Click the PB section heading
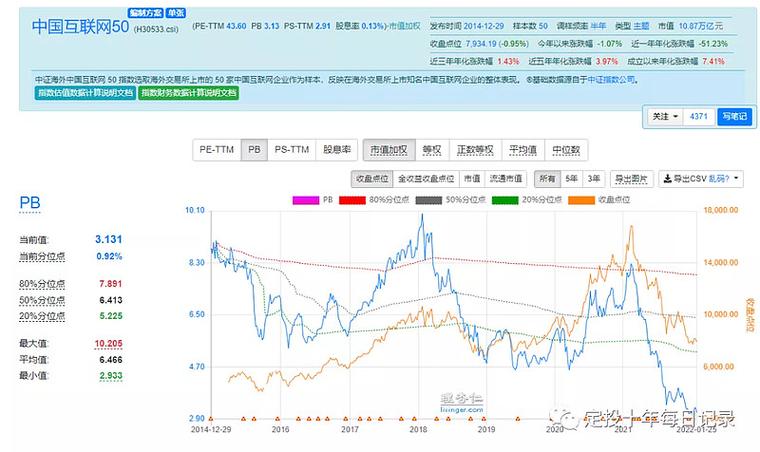This screenshot has height=452, width=760. tap(30, 203)
